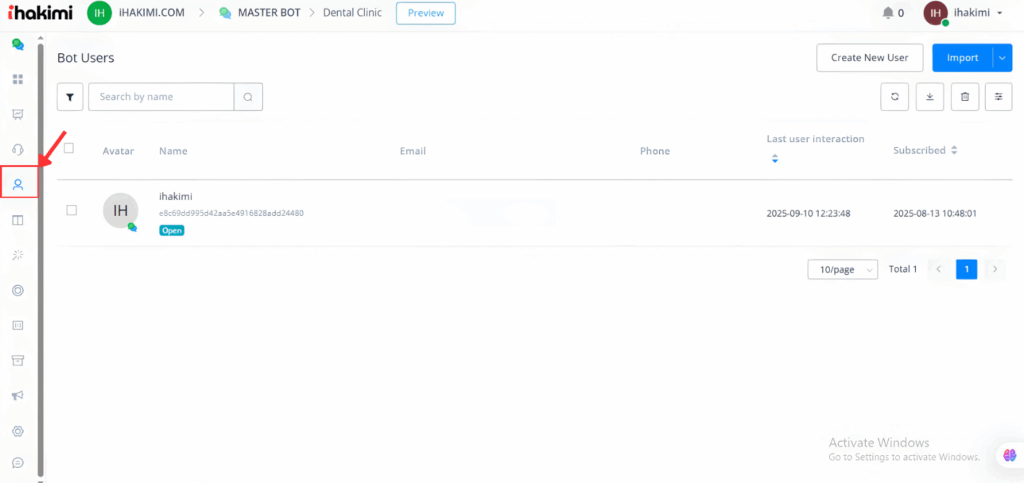This screenshot has height=483, width=1024.
Task: Click the download users icon
Action: click(x=929, y=96)
